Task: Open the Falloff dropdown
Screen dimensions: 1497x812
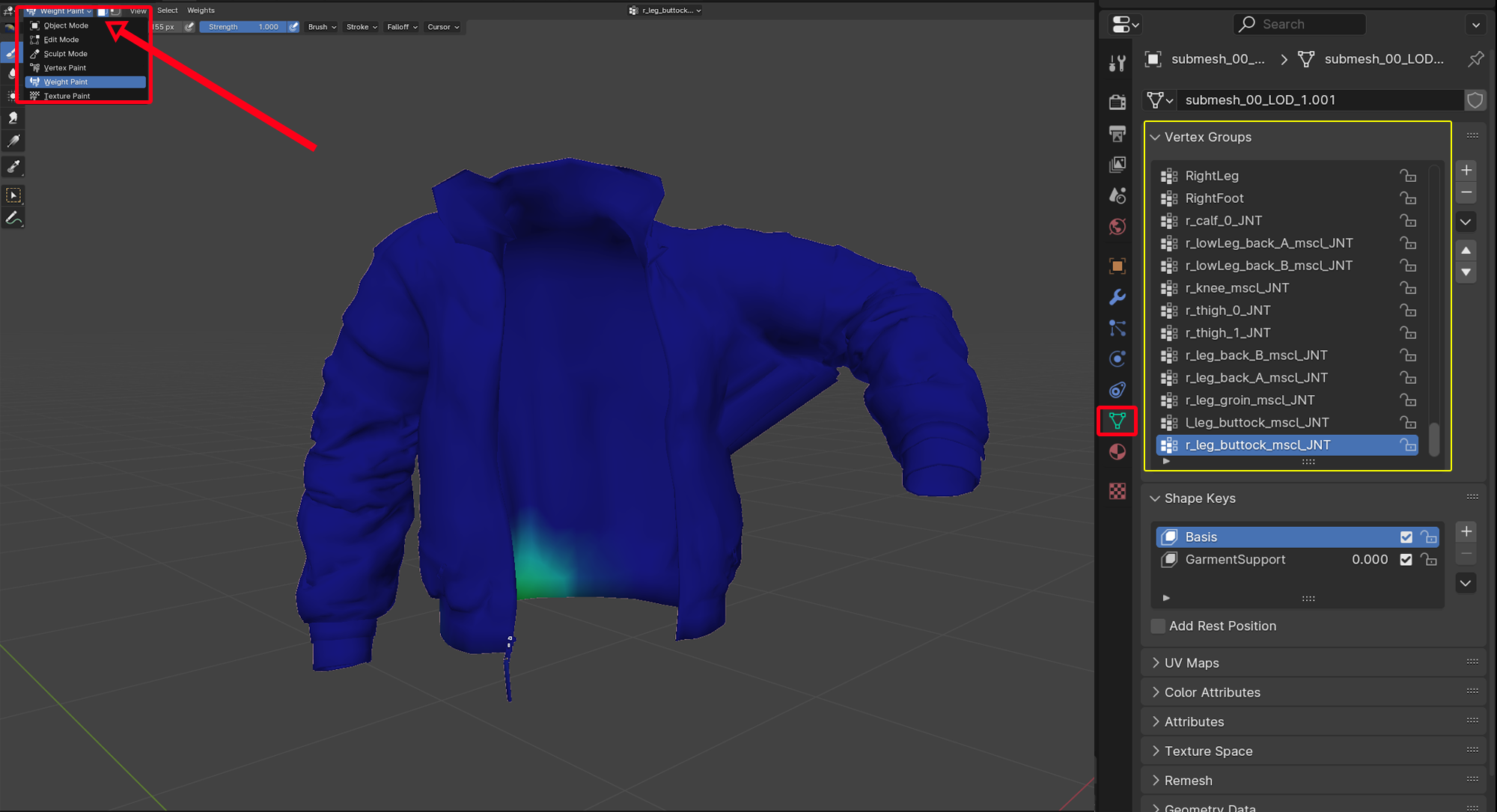Action: 402,27
